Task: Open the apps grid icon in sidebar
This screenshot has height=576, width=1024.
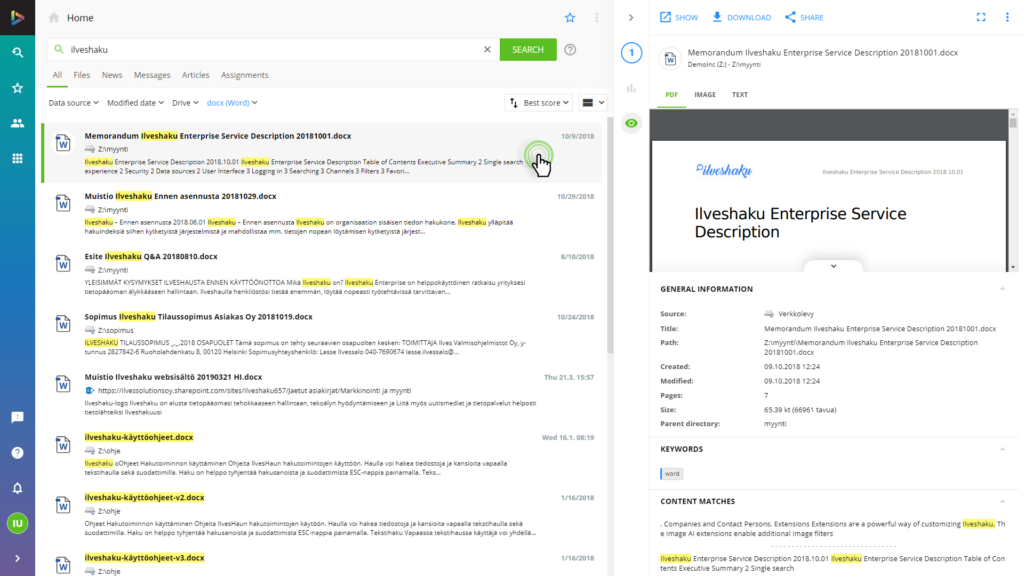Action: [x=18, y=158]
